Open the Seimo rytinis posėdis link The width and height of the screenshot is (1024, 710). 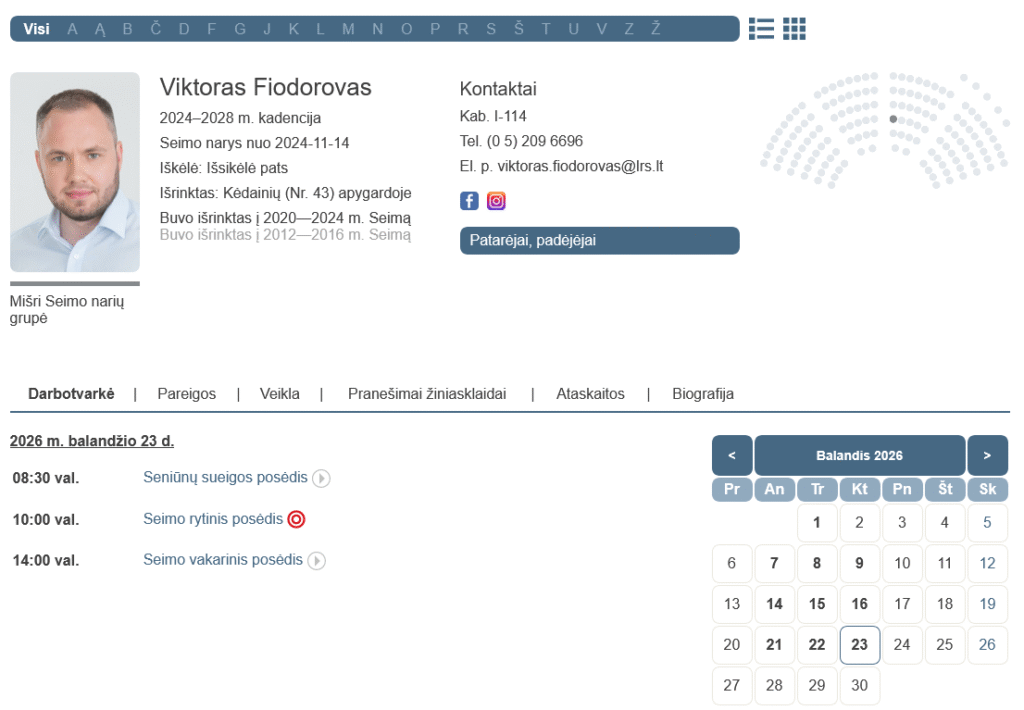click(213, 519)
